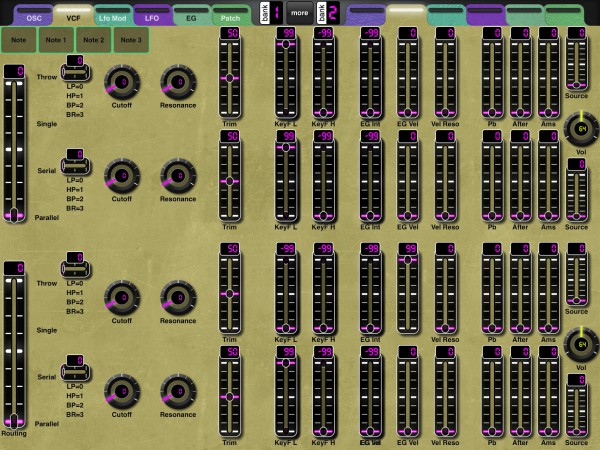Click the KeyF L slider handle in the third row

click(286, 328)
